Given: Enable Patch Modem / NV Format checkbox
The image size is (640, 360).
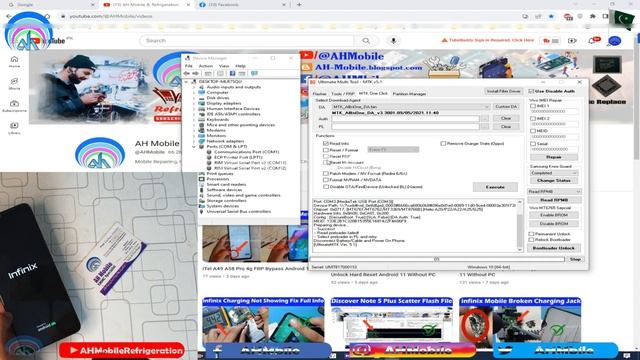Looking at the screenshot, I should coord(326,173).
